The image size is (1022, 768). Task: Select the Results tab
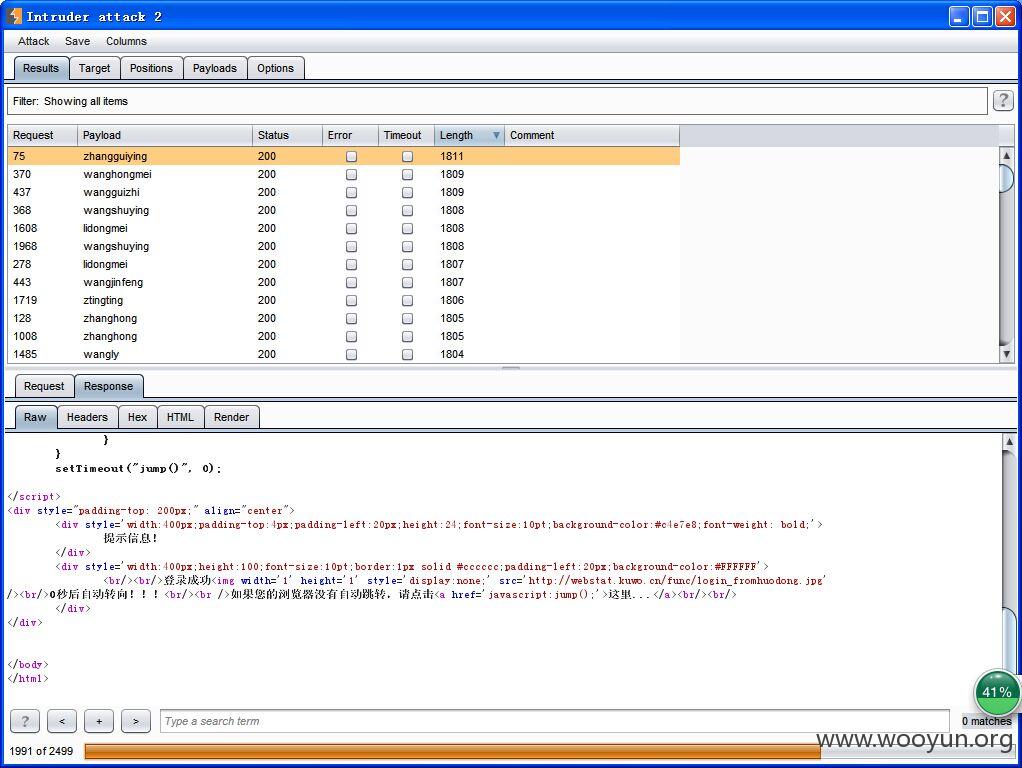coord(41,68)
